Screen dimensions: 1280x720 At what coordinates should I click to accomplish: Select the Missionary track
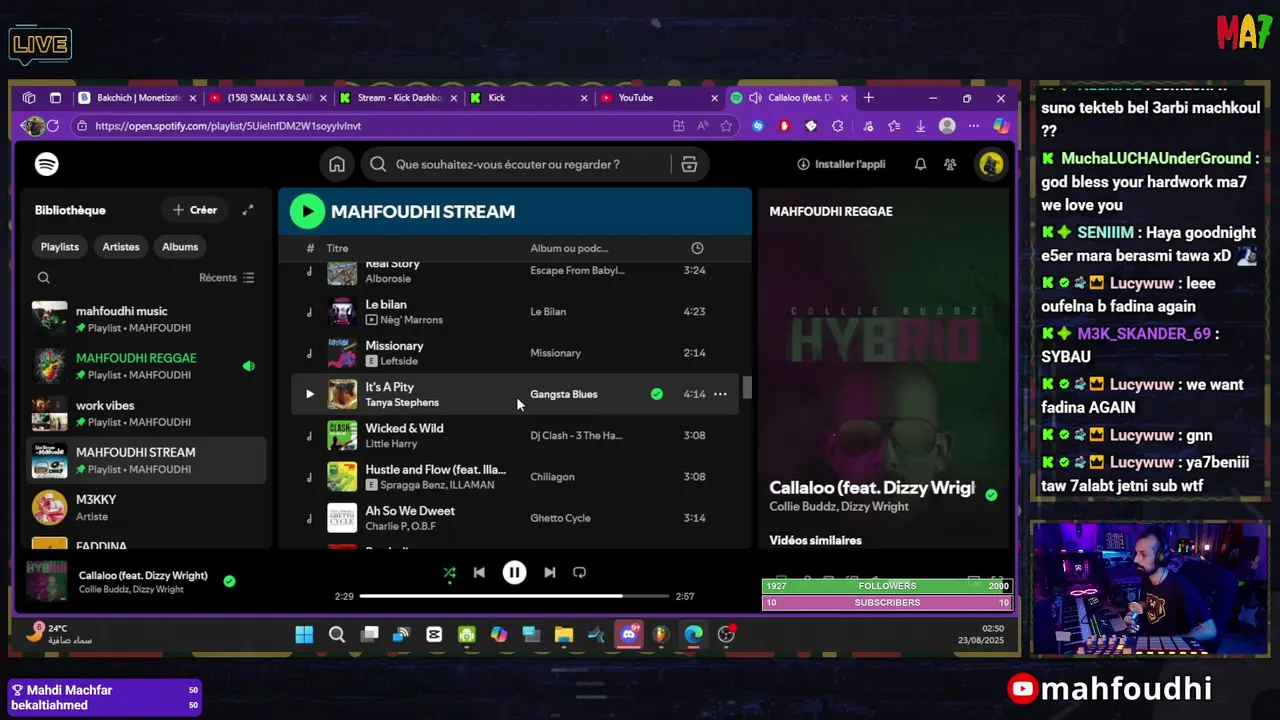point(515,353)
